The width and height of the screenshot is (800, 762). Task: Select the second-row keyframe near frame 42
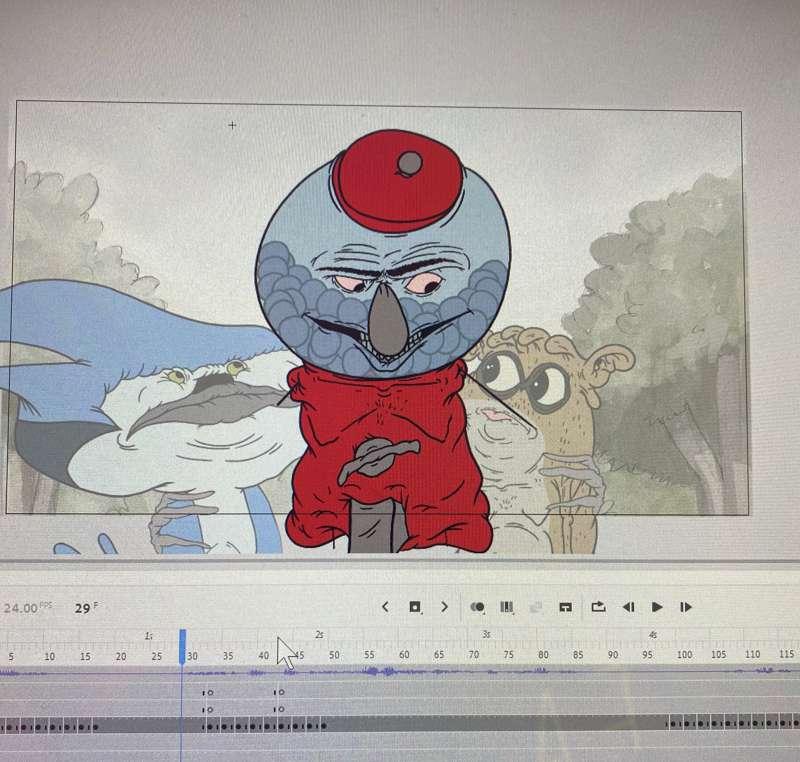(x=279, y=709)
